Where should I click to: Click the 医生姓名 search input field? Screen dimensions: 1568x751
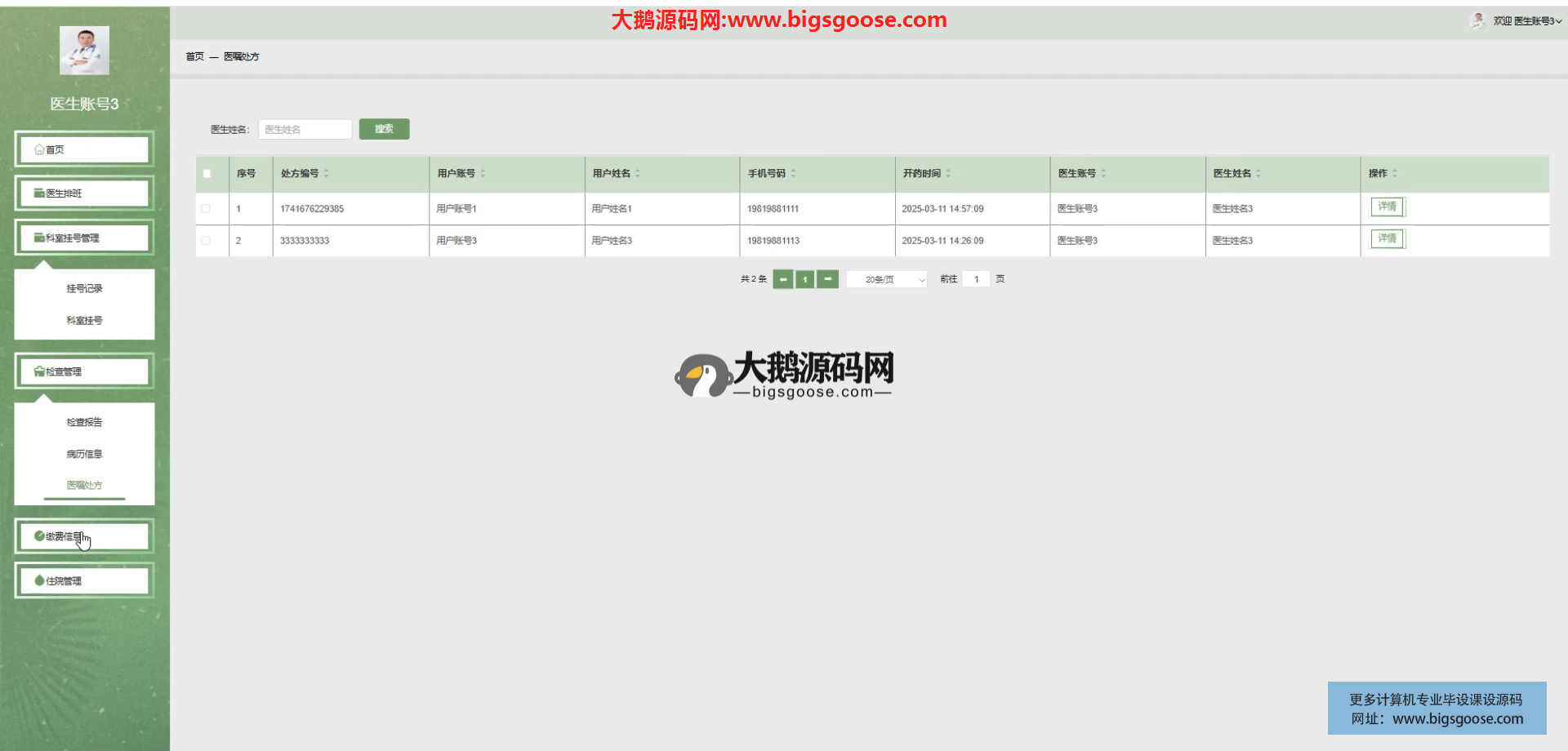(305, 129)
